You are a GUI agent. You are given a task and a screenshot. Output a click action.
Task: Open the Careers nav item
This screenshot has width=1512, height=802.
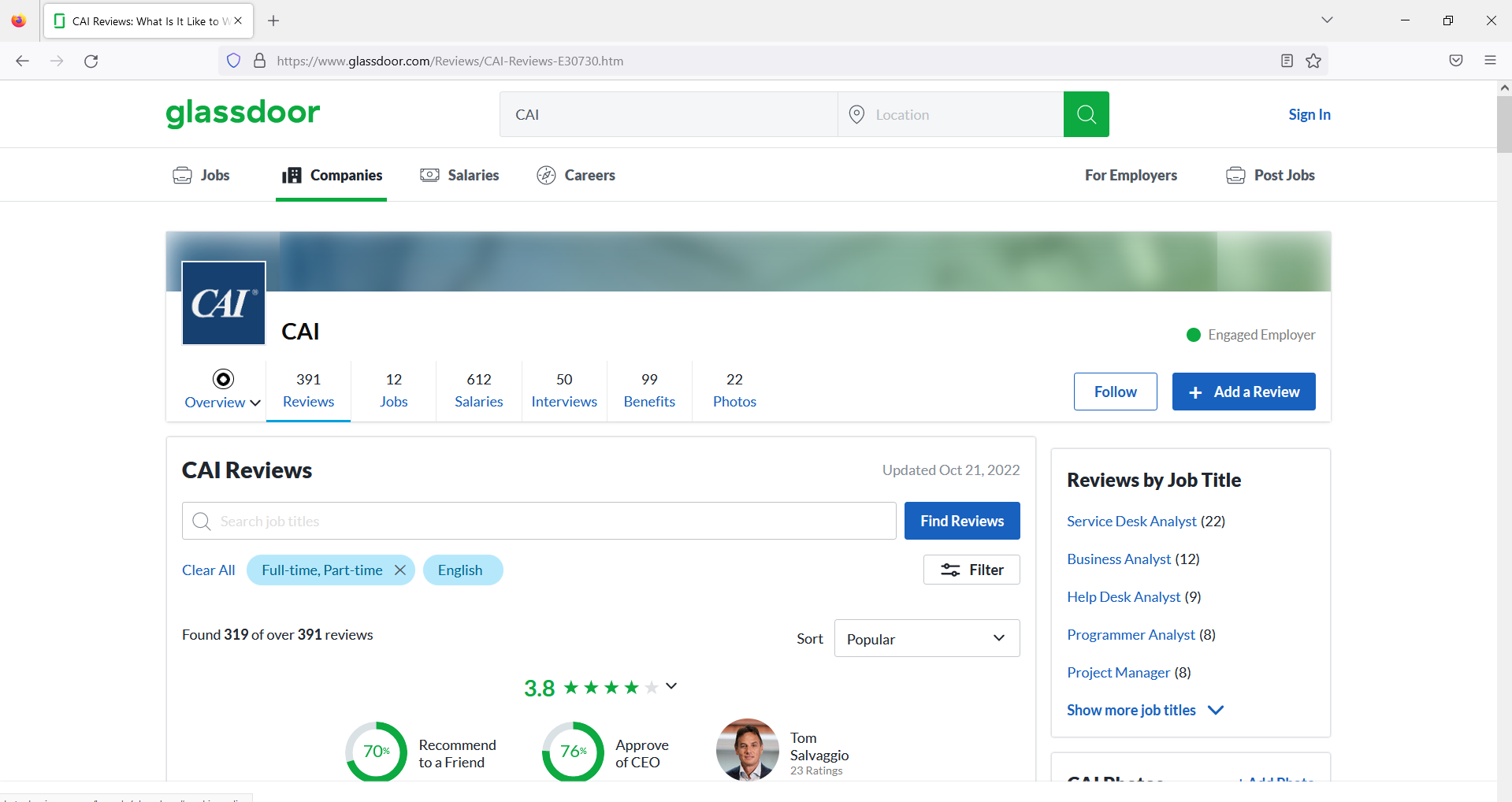pos(576,175)
